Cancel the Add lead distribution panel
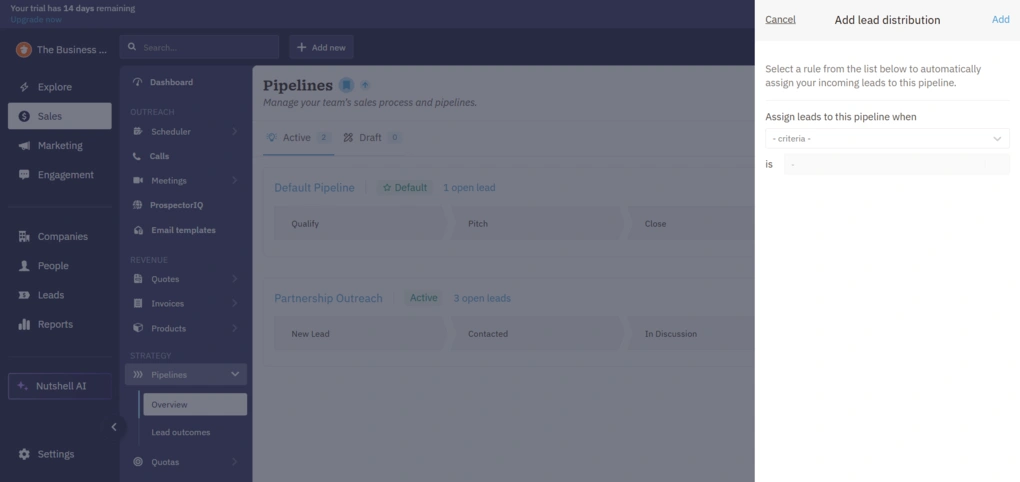The width and height of the screenshot is (1020, 482). pos(780,20)
